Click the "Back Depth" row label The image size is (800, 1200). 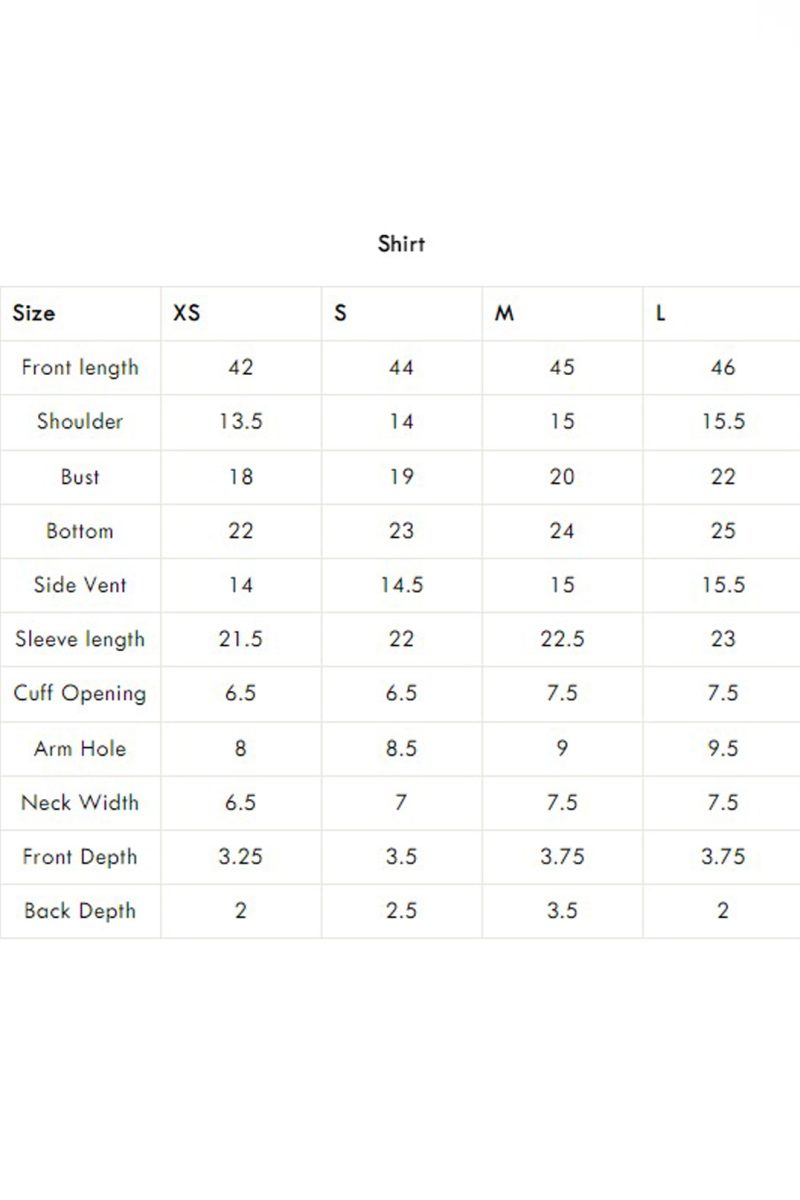[x=80, y=910]
